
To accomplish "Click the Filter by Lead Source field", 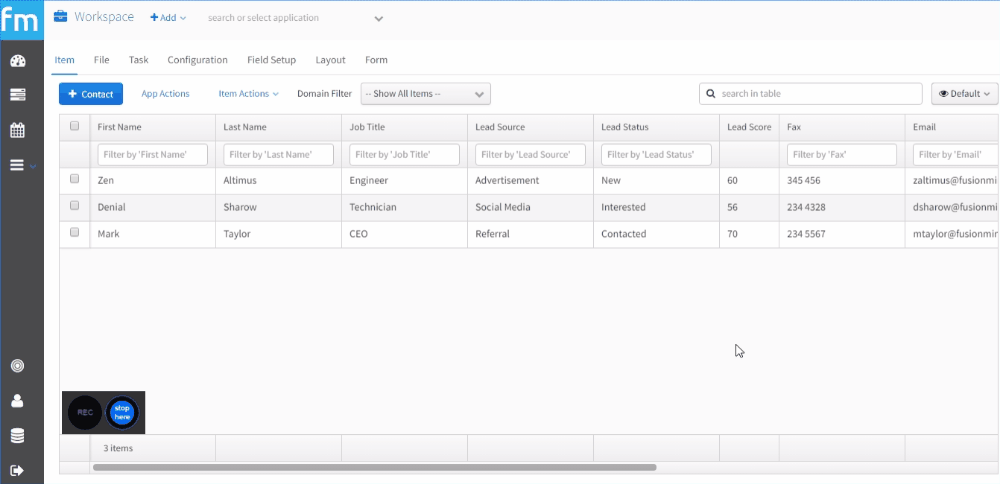I will 531,154.
